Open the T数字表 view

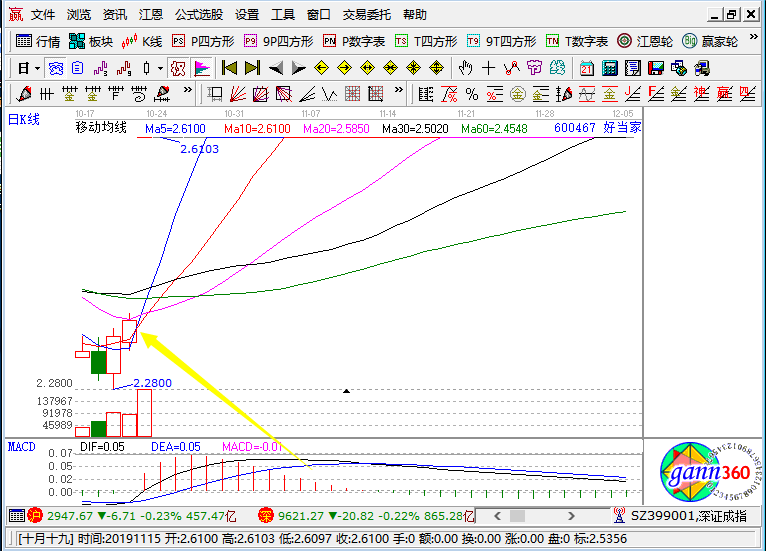tap(577, 42)
